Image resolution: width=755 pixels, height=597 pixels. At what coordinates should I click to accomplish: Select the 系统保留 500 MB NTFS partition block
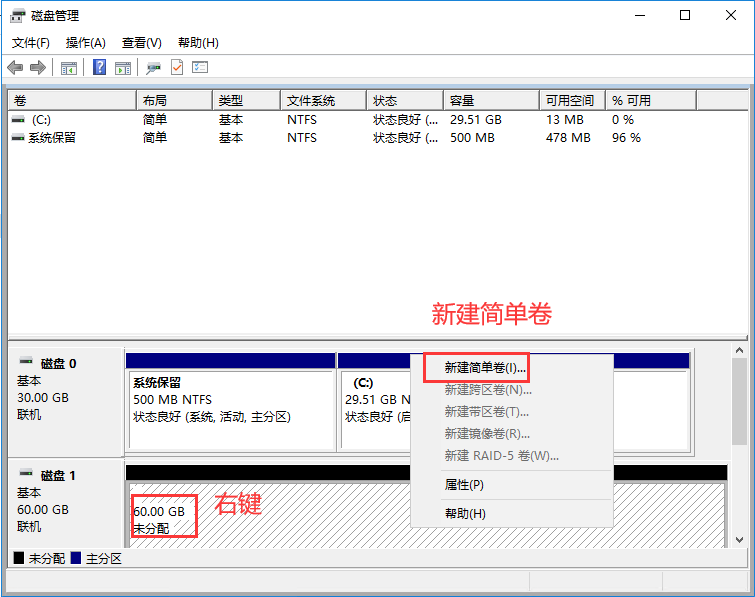231,402
